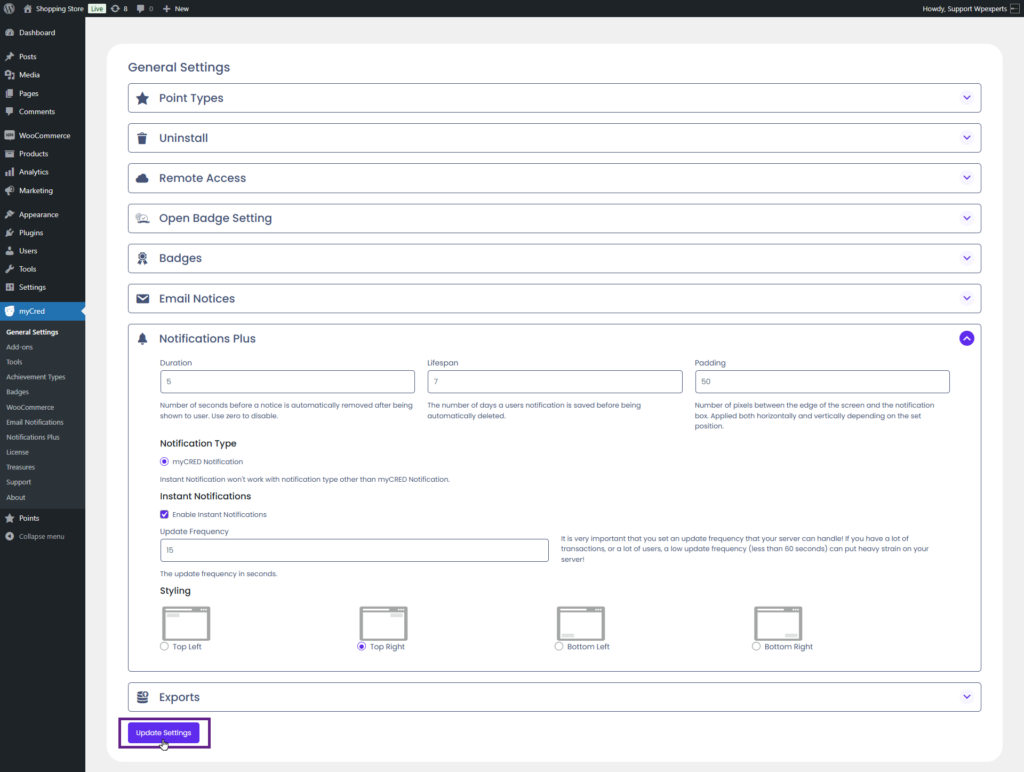Click the star icon beside Point Types

click(x=142, y=98)
